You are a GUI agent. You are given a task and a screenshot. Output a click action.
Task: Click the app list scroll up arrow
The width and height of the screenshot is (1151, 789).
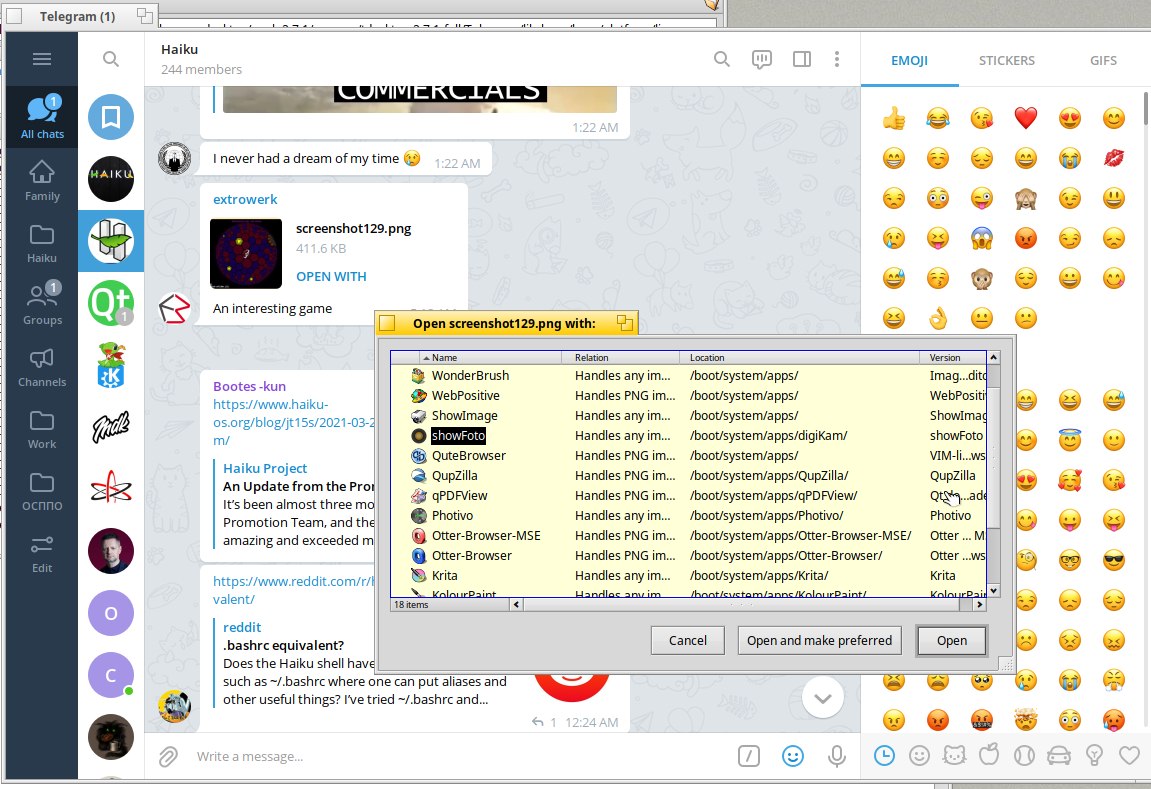tap(993, 357)
